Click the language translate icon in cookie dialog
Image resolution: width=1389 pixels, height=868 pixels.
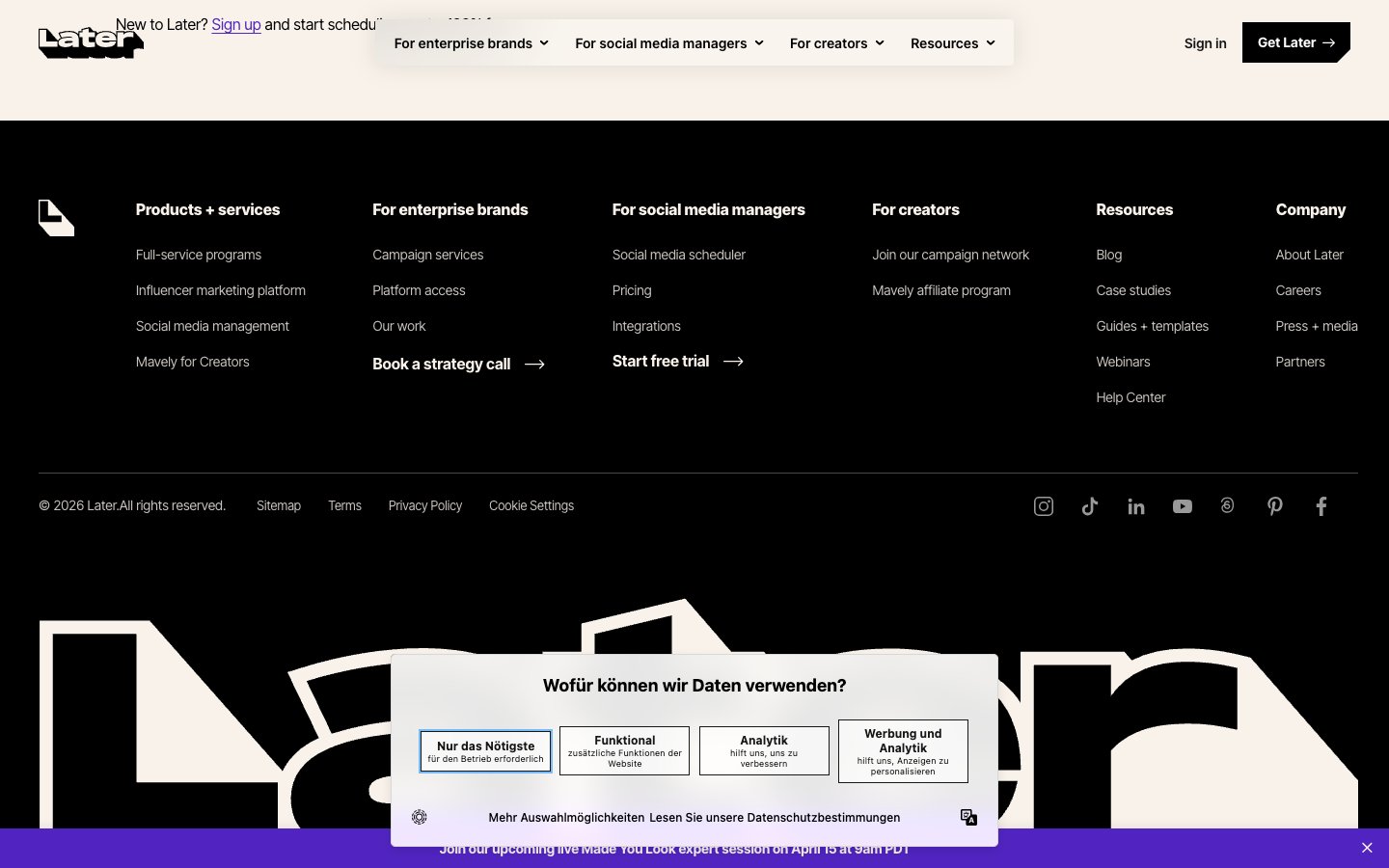pos(968,817)
